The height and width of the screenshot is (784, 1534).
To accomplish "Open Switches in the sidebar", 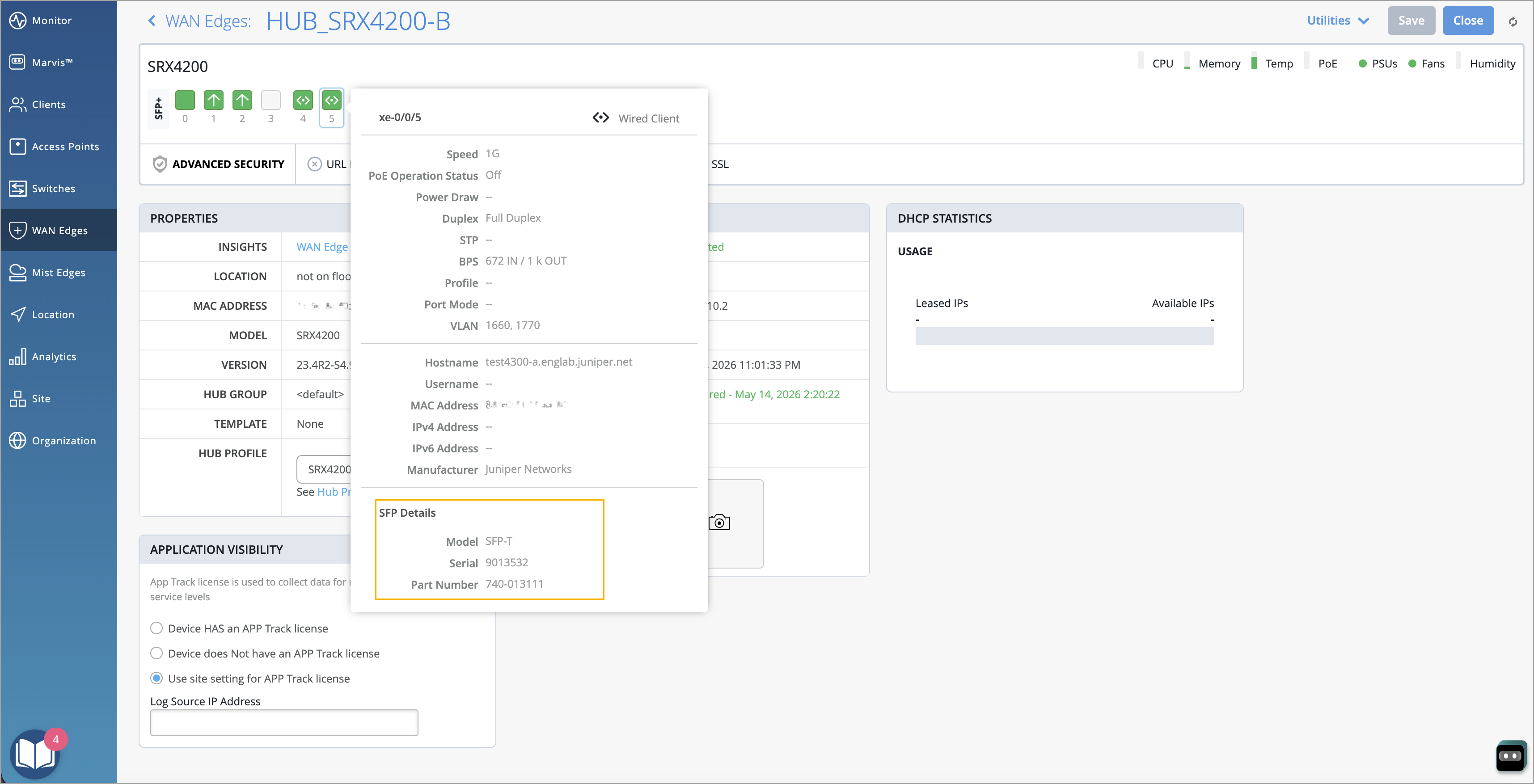I will click(59, 189).
